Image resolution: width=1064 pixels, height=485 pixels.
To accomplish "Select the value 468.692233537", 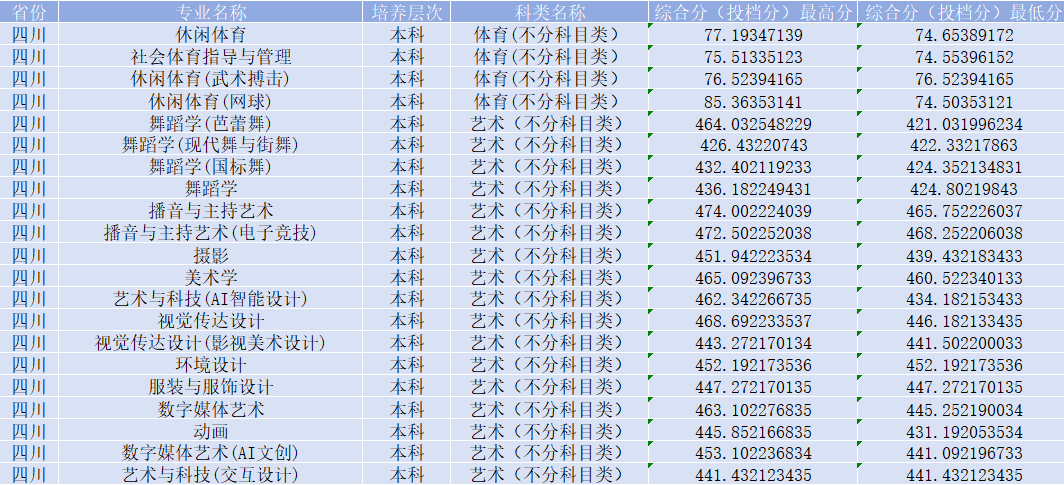I will (x=753, y=321).
